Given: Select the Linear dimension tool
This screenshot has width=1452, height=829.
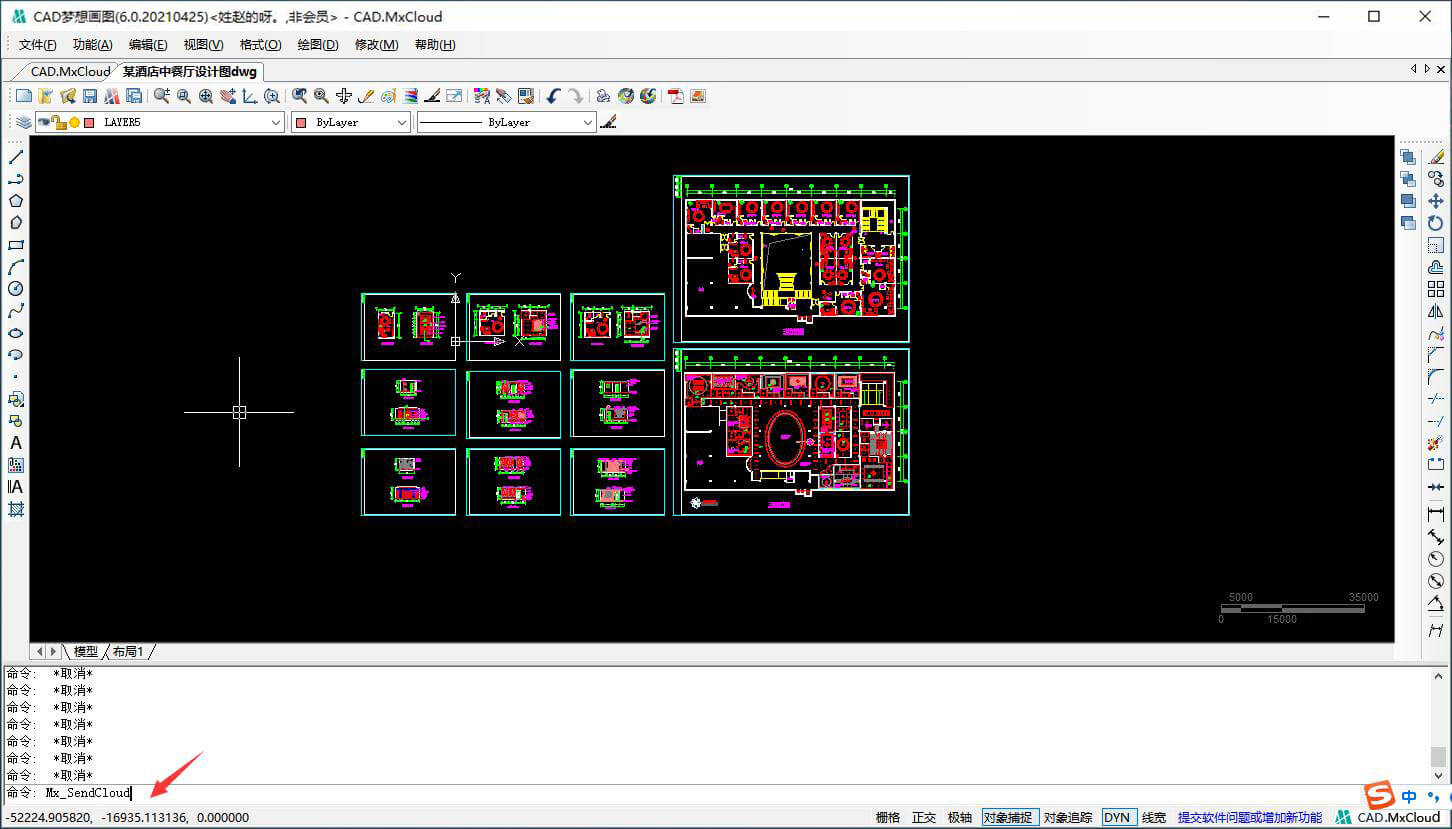Looking at the screenshot, I should pyautogui.click(x=1436, y=514).
